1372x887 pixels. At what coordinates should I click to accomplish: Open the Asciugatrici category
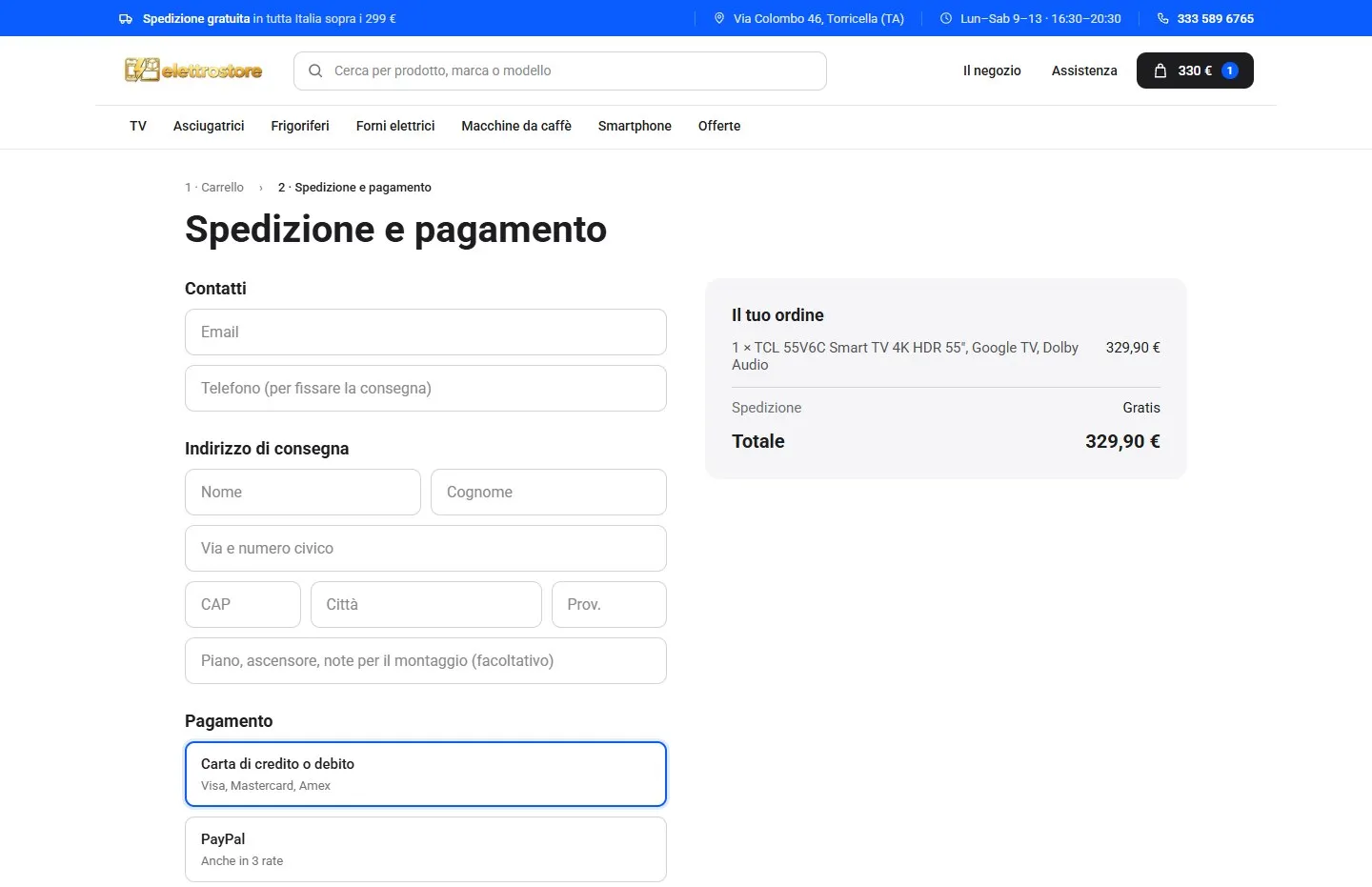point(209,126)
